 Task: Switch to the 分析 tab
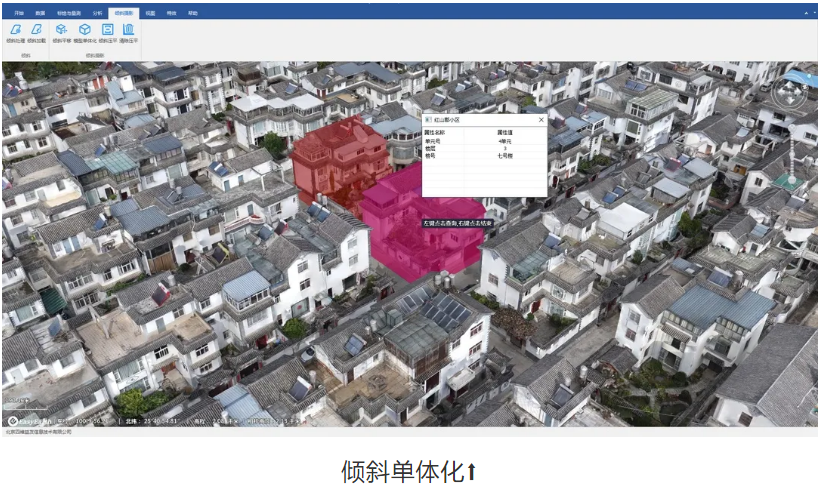tap(97, 12)
